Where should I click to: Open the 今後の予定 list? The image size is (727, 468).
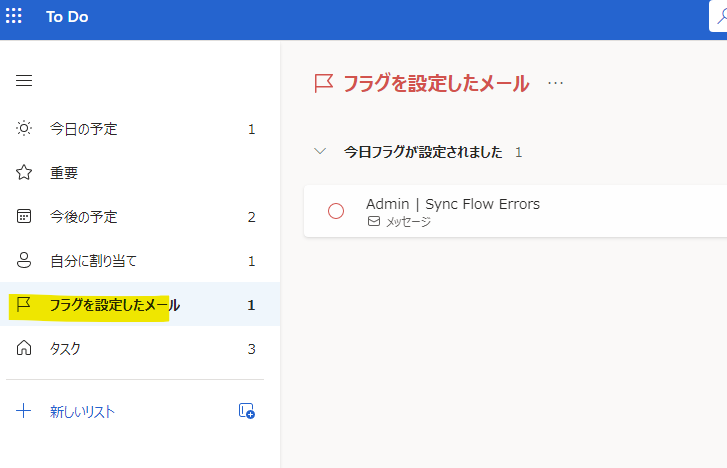click(140, 217)
